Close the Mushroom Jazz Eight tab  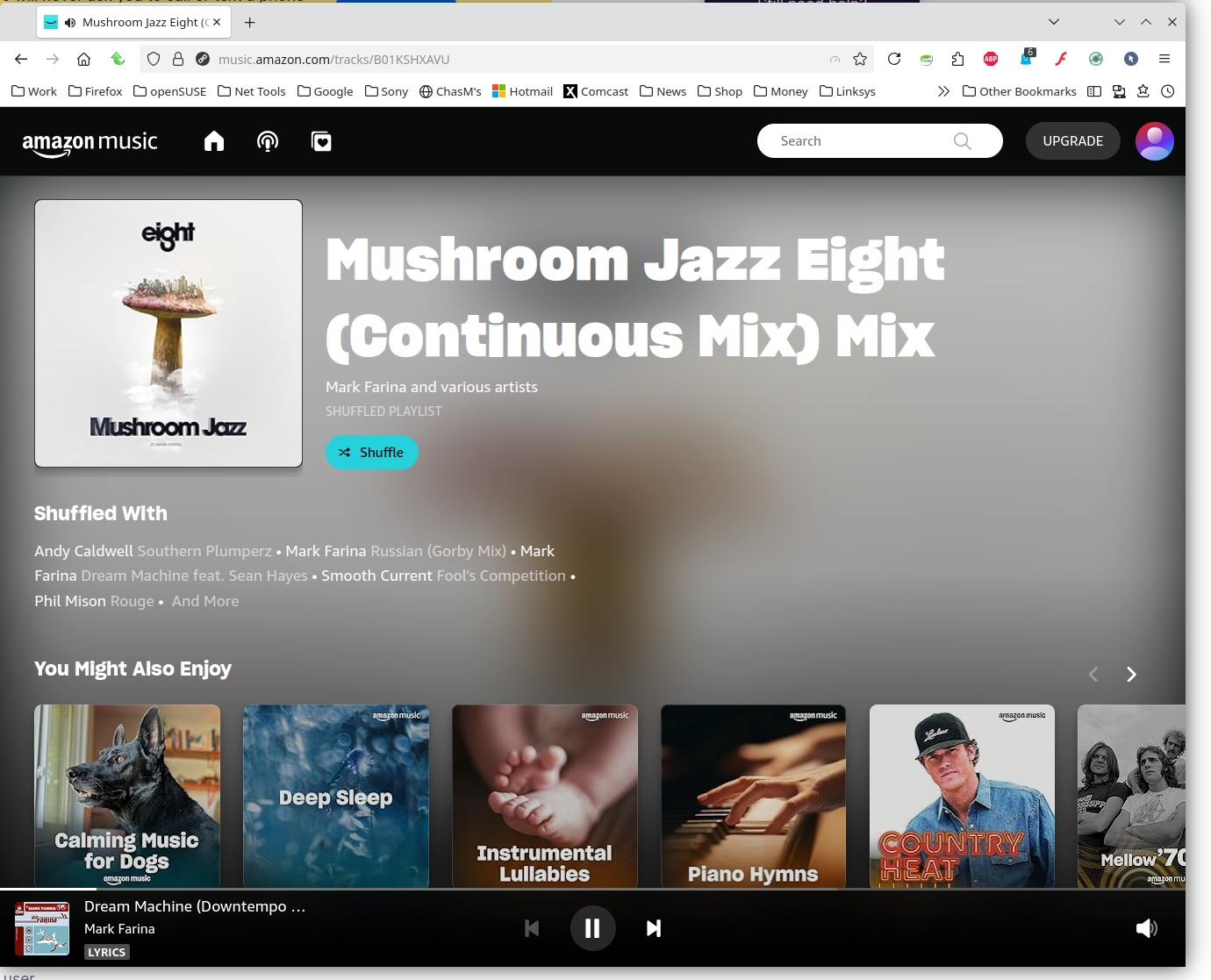point(217,22)
